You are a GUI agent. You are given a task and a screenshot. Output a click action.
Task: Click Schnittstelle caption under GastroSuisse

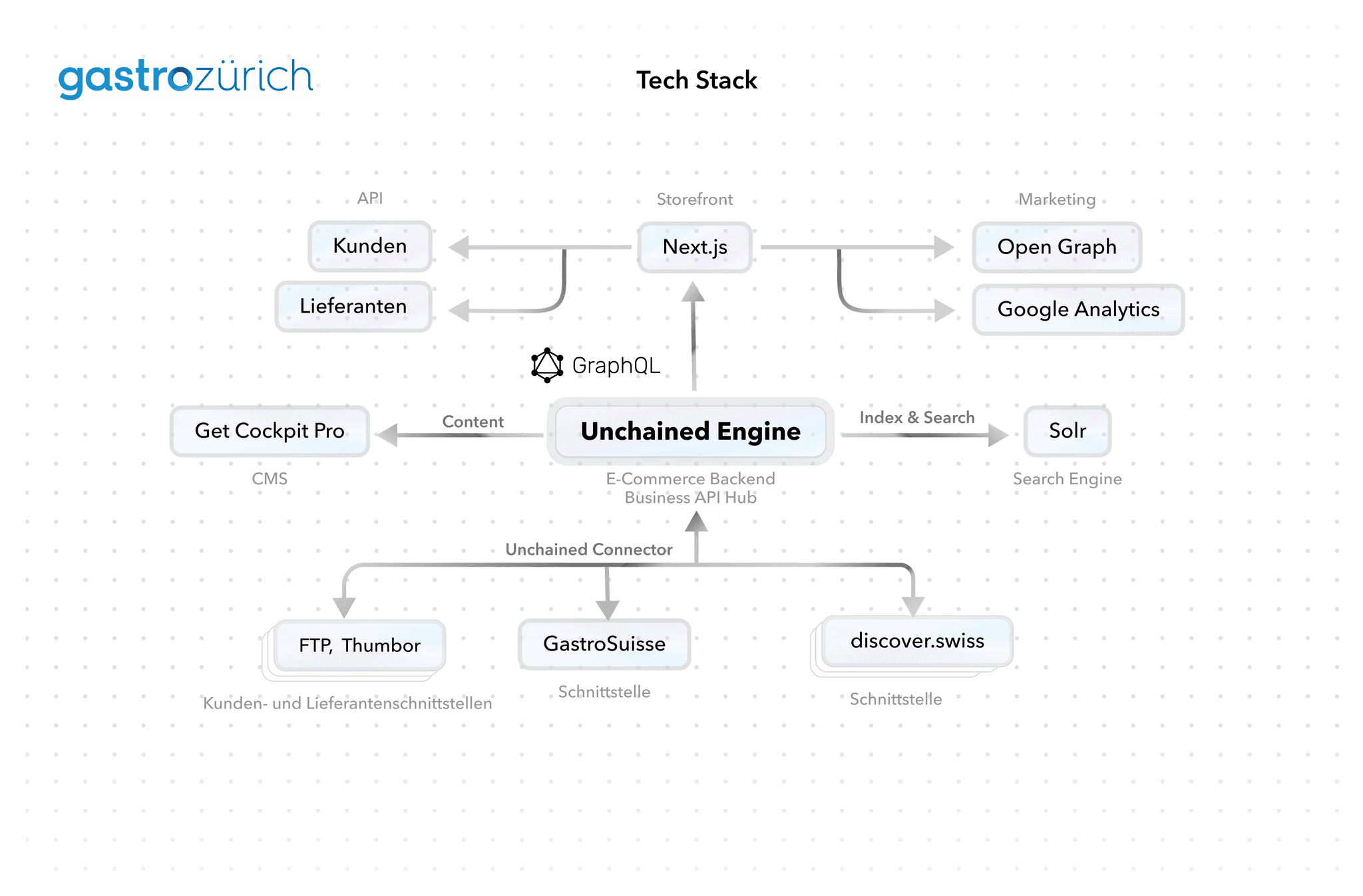point(604,692)
